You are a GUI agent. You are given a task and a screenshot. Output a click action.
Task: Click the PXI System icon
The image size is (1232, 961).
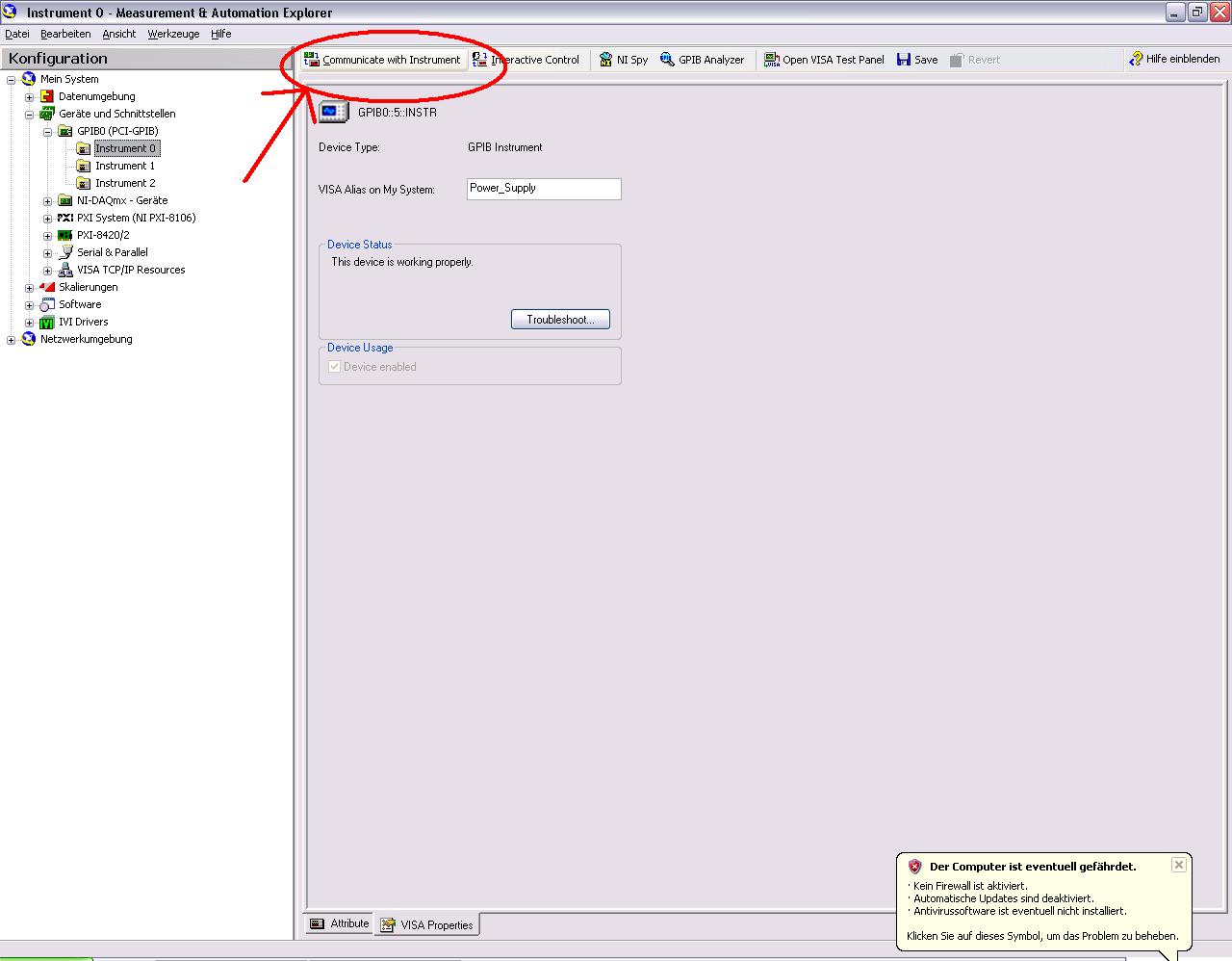65,218
